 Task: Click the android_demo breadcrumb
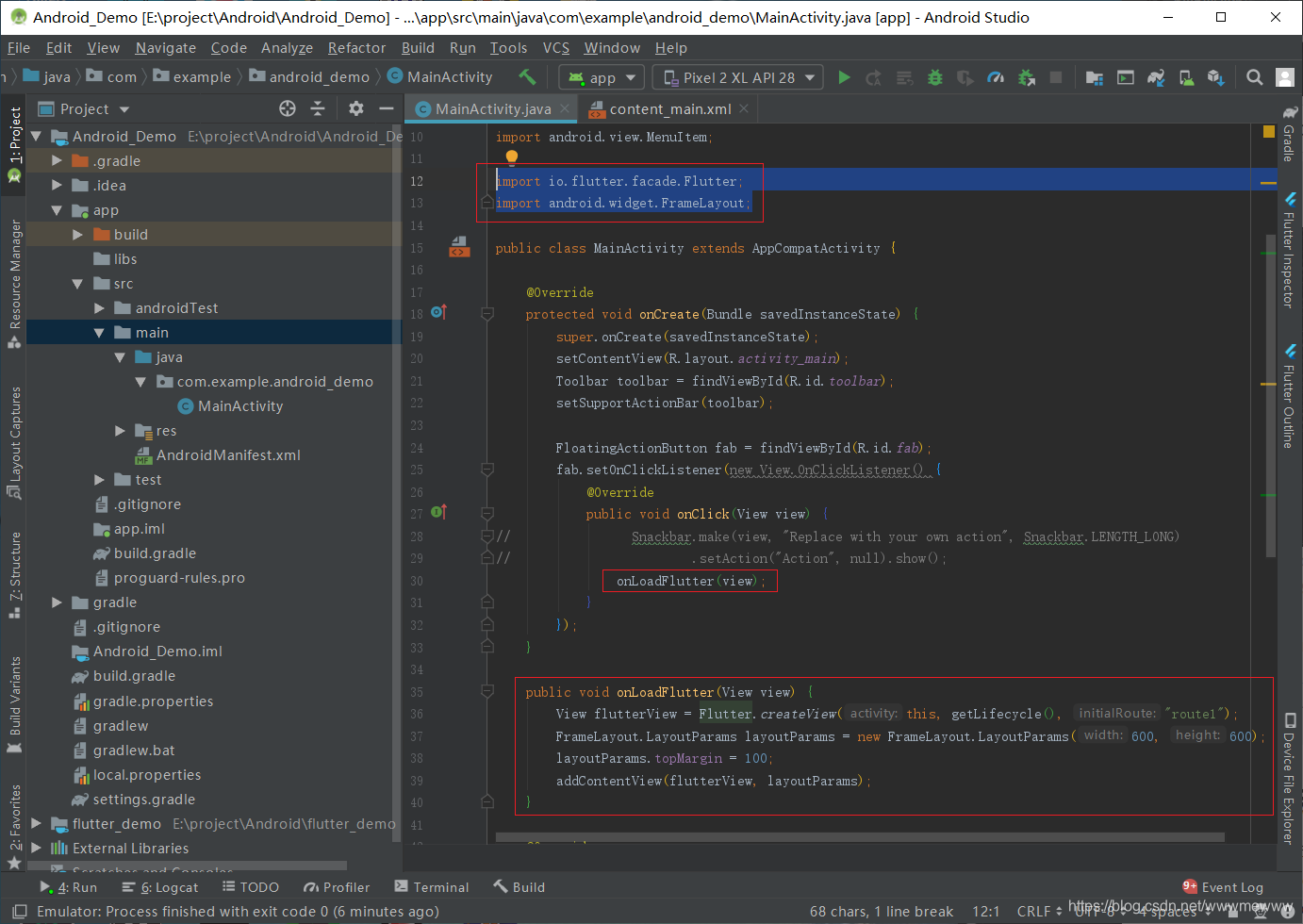point(309,77)
